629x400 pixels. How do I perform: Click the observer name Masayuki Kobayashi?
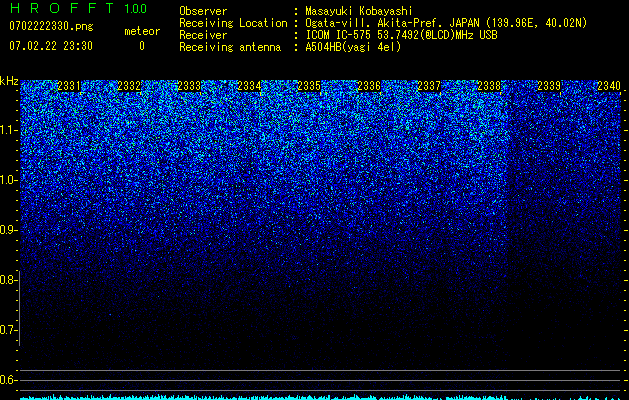tap(359, 11)
